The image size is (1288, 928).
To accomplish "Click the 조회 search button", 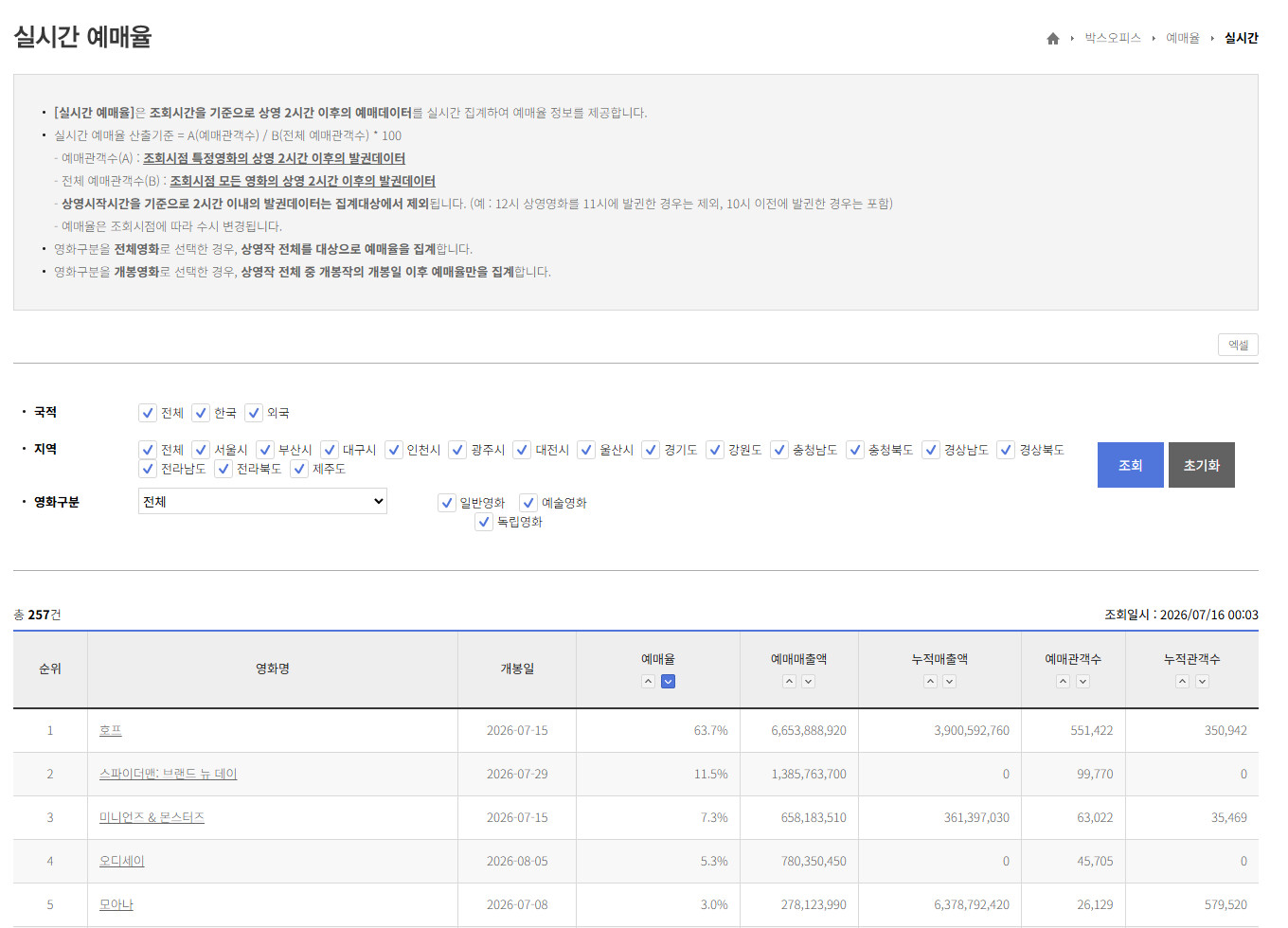I will [x=1131, y=465].
